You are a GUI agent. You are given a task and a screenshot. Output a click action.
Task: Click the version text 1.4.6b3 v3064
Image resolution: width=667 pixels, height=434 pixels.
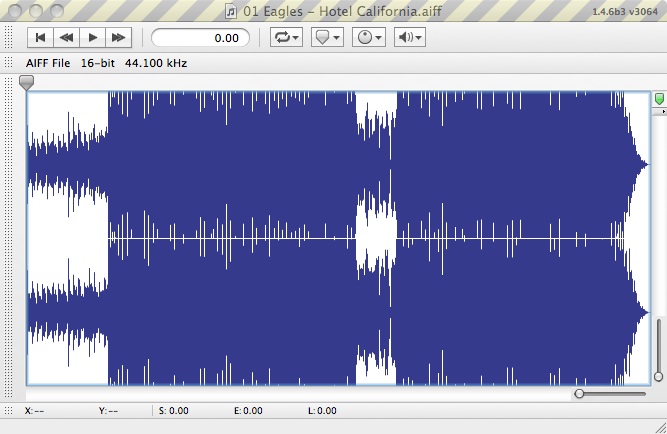[625, 11]
